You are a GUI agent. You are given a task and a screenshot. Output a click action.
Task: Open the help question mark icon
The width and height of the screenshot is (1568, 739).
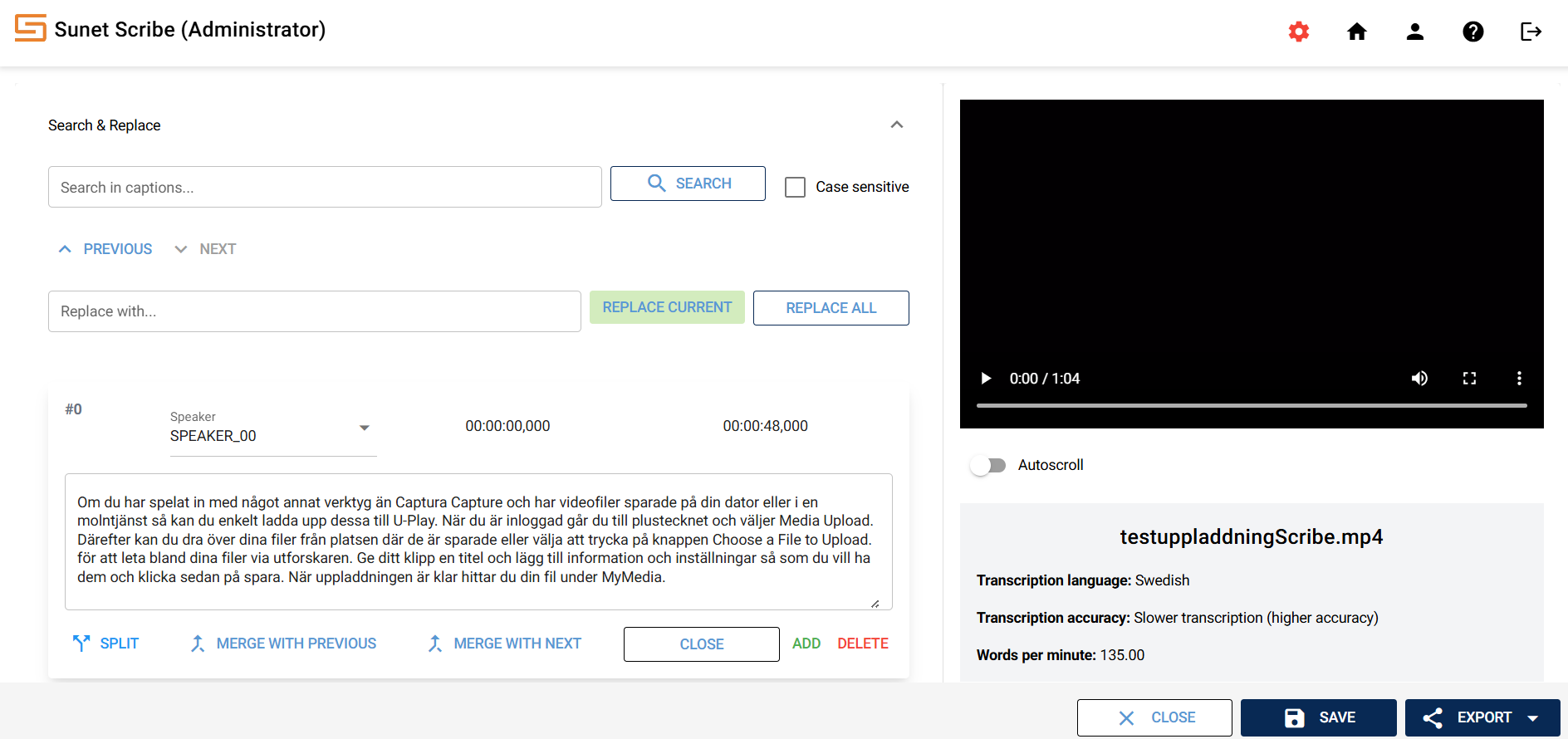(1472, 32)
